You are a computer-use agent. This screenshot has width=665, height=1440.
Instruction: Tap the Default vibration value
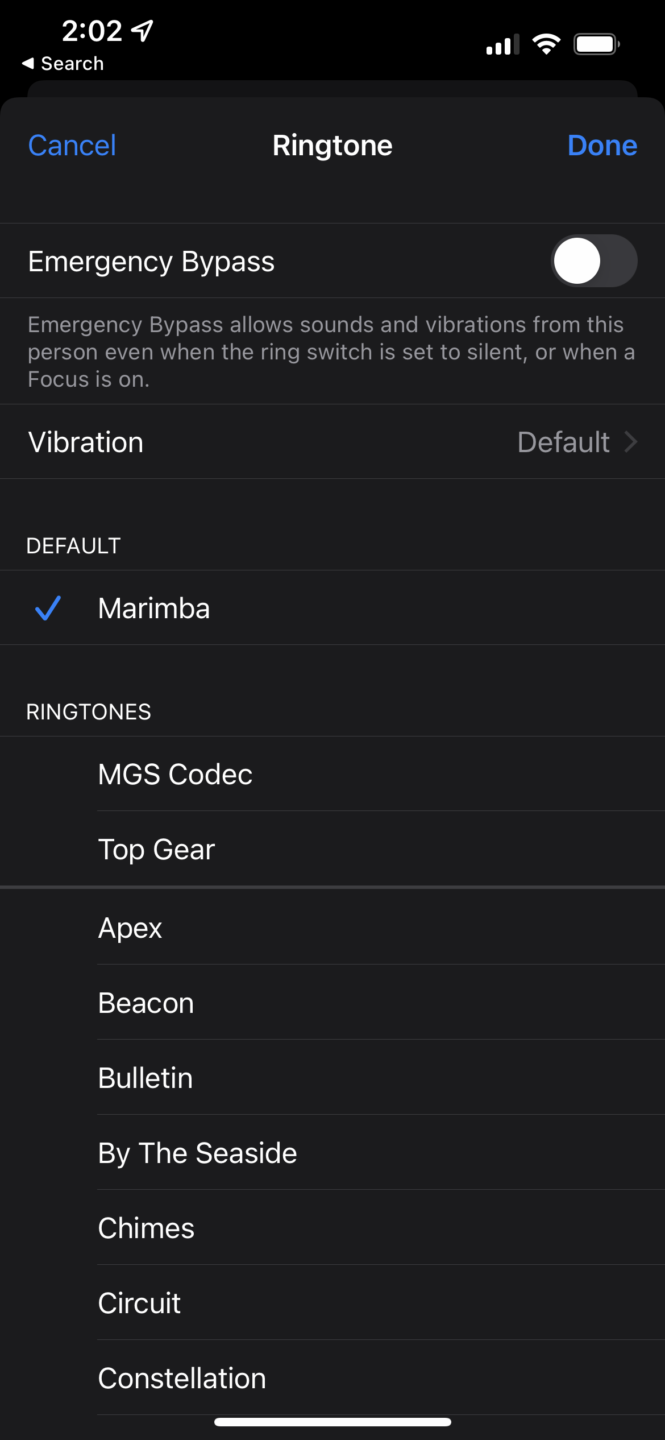563,441
